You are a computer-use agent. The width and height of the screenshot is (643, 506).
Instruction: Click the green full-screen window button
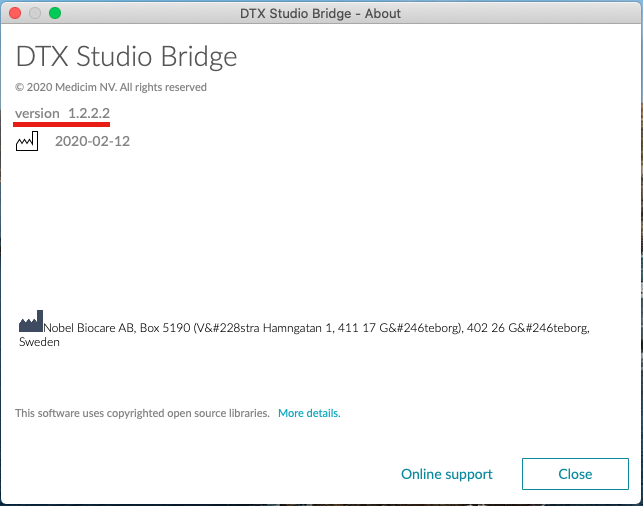pos(55,13)
